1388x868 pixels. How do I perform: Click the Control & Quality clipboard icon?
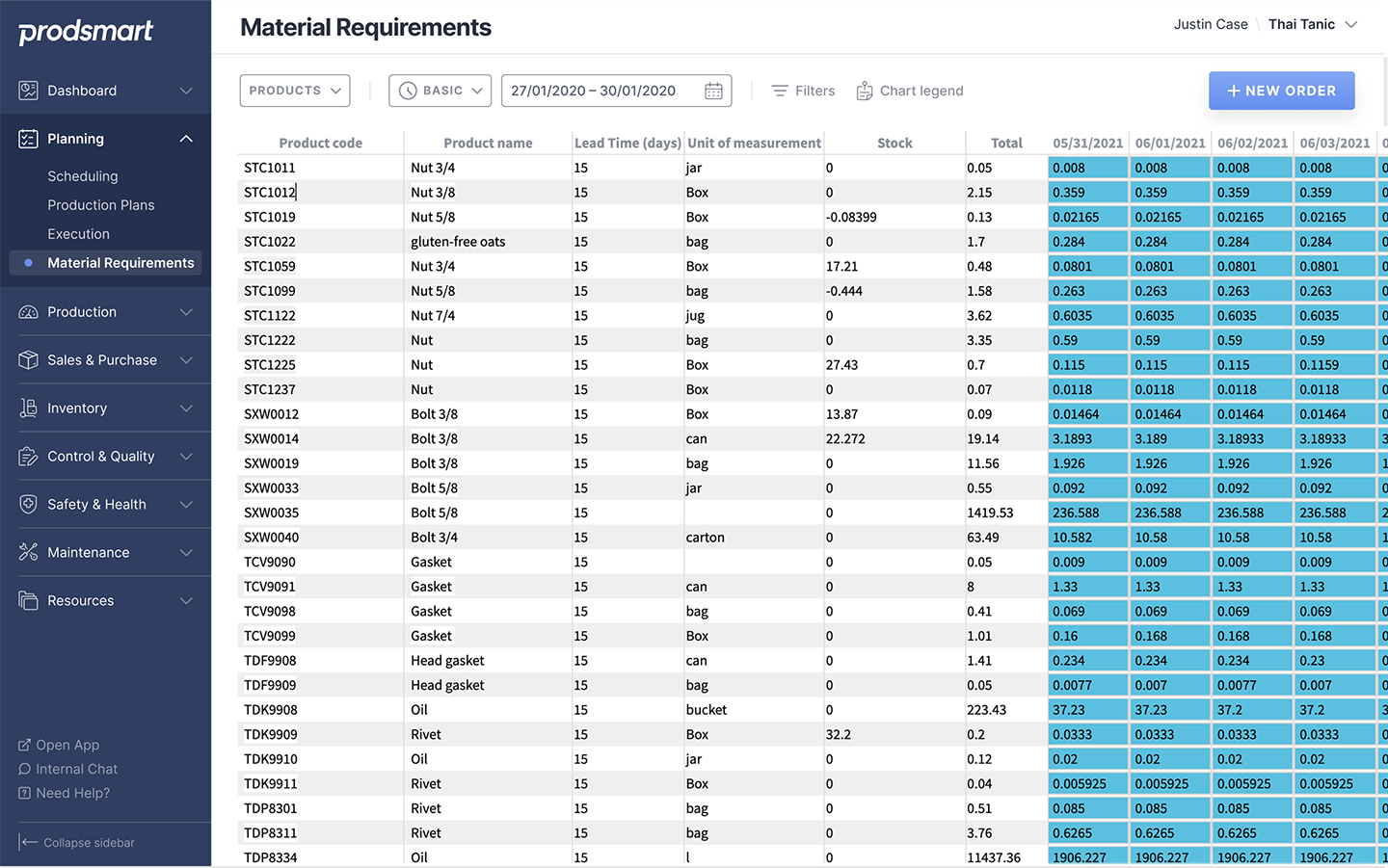coord(28,457)
